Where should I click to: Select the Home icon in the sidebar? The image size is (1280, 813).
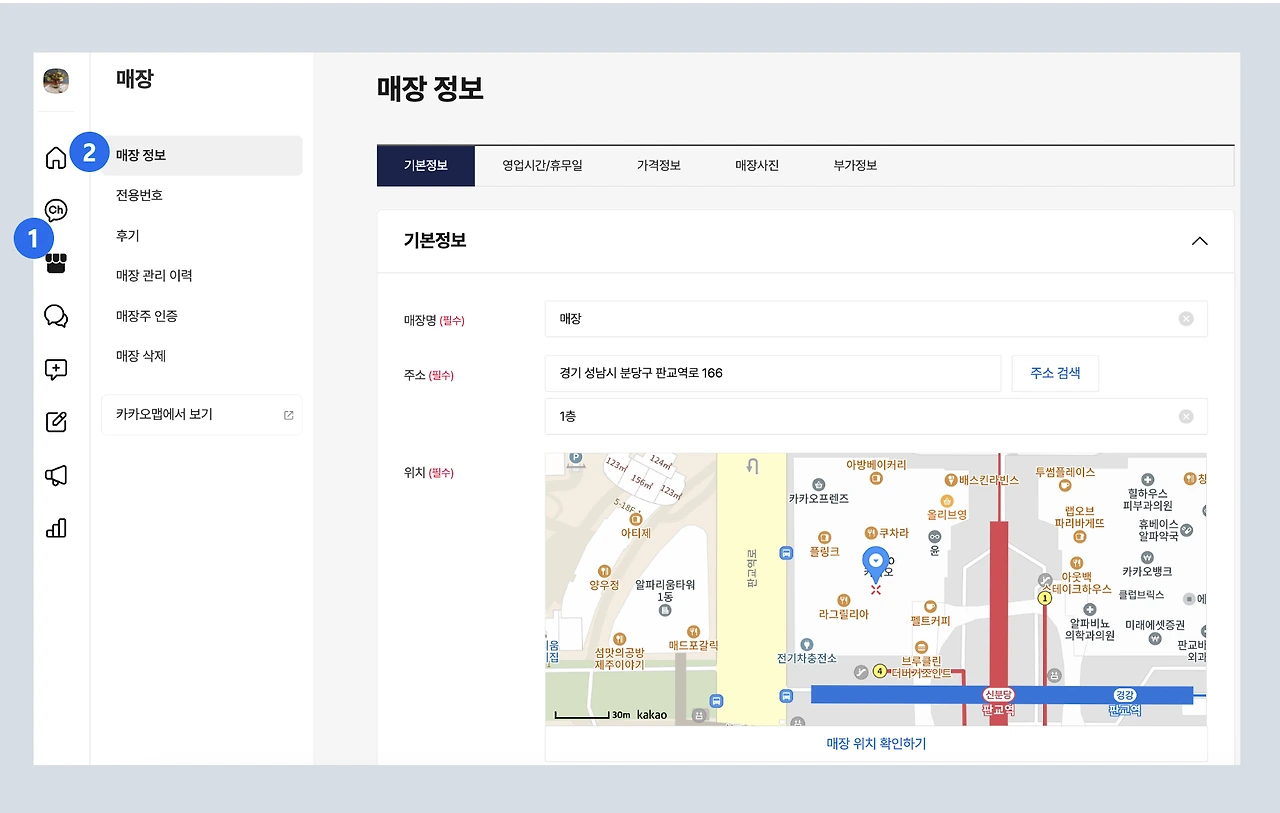(x=56, y=157)
